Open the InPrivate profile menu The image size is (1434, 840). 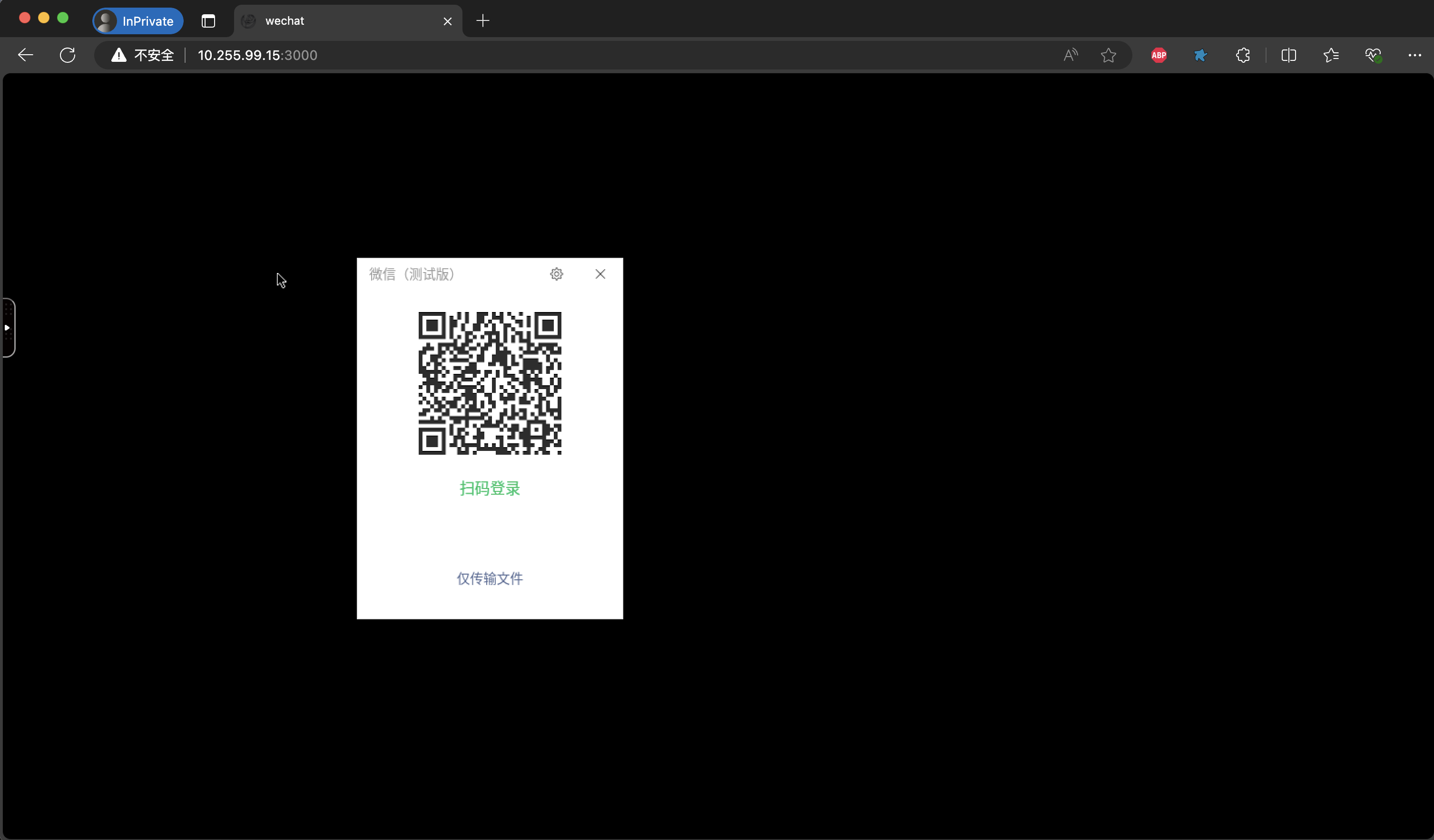click(x=138, y=21)
